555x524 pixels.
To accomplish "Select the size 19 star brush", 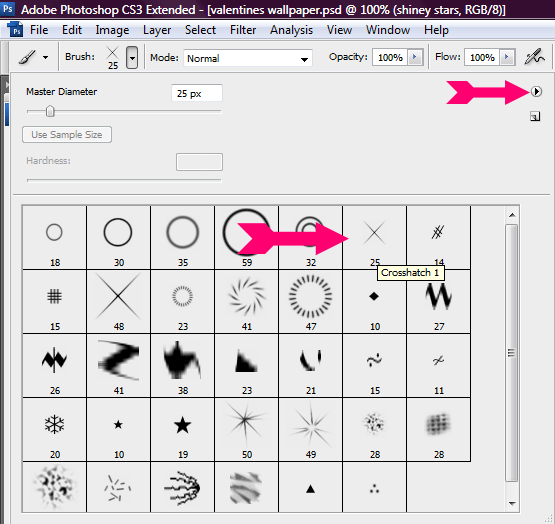I will tap(183, 430).
